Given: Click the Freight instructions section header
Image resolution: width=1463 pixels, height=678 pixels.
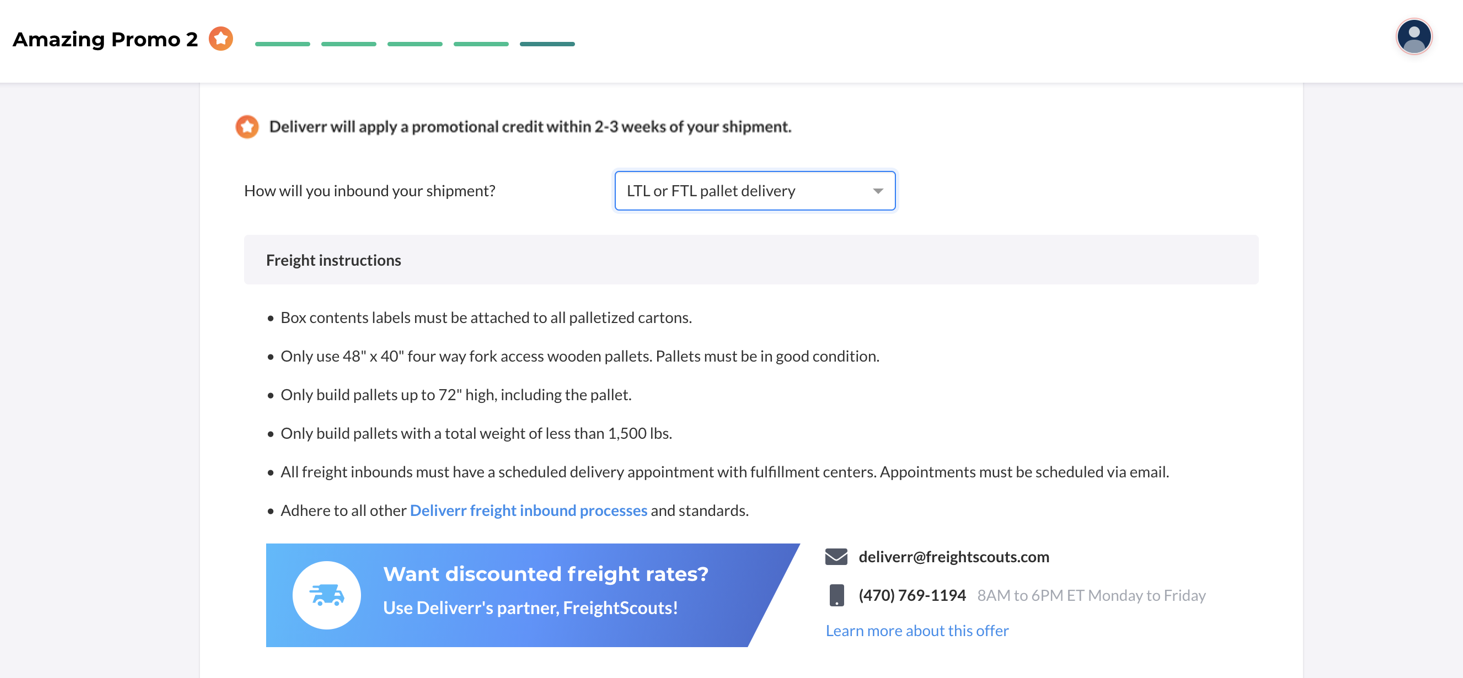Looking at the screenshot, I should [x=751, y=260].
